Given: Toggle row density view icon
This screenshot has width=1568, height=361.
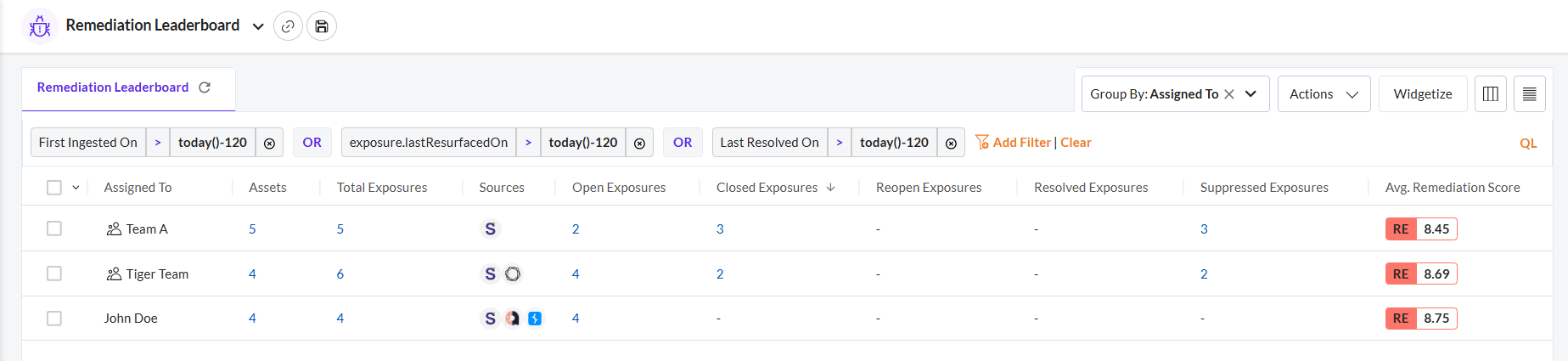Looking at the screenshot, I should click(1530, 94).
